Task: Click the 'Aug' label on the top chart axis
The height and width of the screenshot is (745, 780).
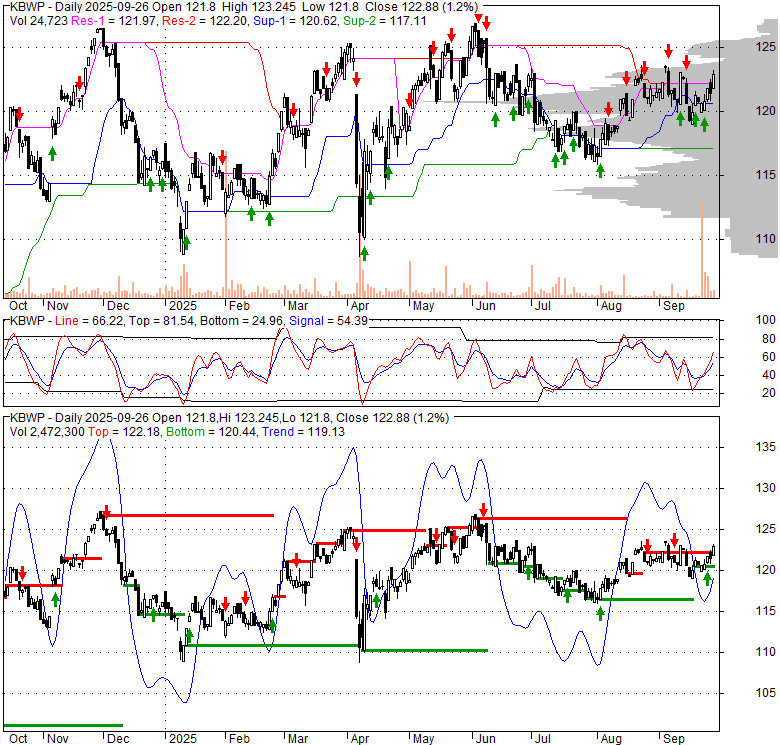Action: tap(611, 306)
